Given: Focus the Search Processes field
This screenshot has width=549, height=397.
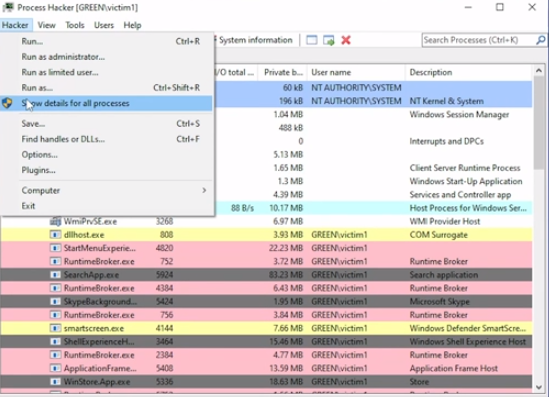Looking at the screenshot, I should click(x=479, y=40).
